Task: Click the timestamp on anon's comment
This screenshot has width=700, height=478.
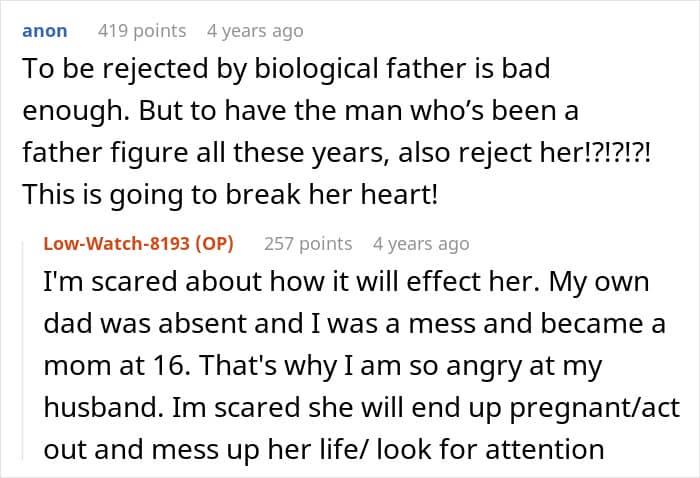Action: tap(254, 31)
